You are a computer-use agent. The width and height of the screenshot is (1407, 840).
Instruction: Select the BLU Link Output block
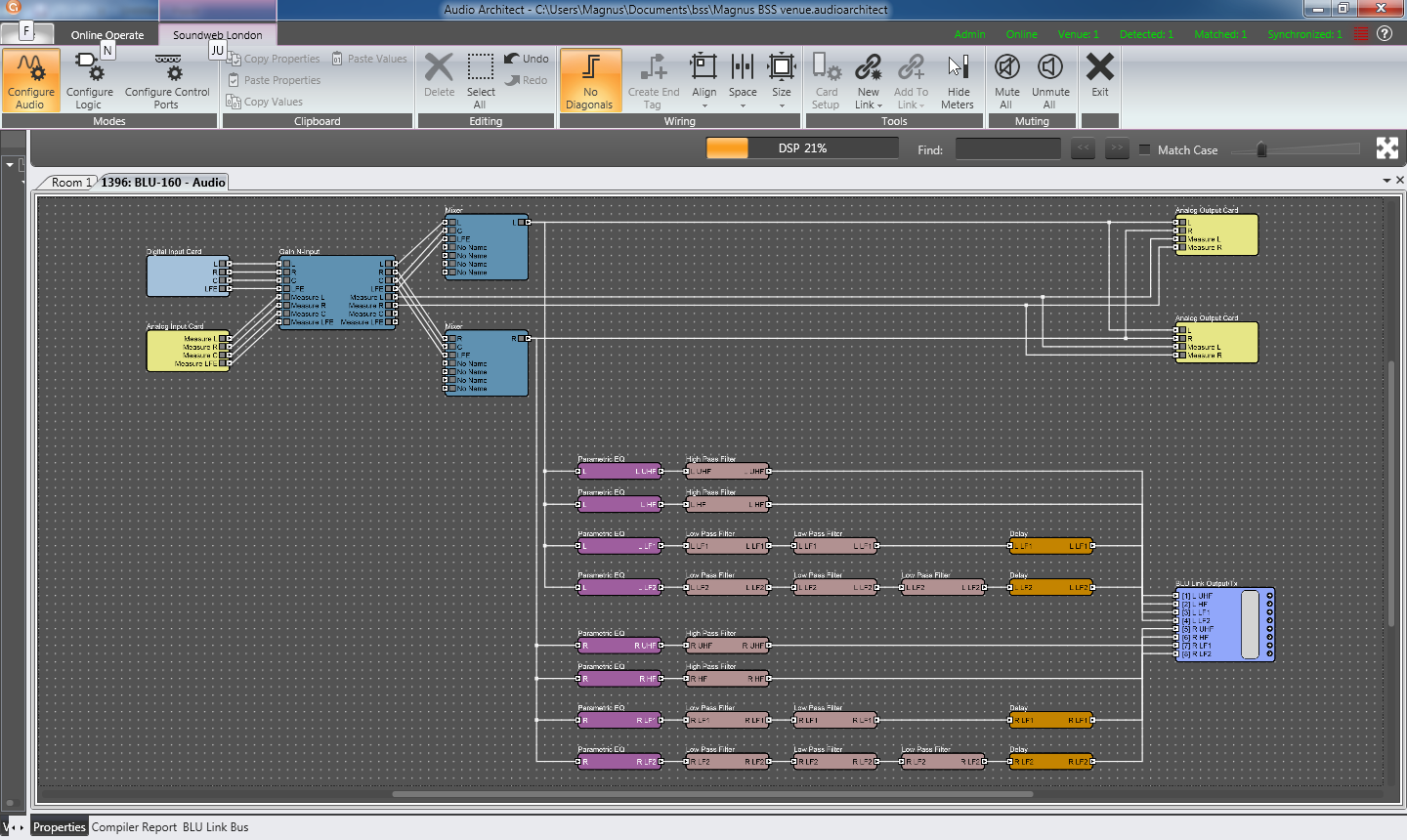tap(1224, 625)
